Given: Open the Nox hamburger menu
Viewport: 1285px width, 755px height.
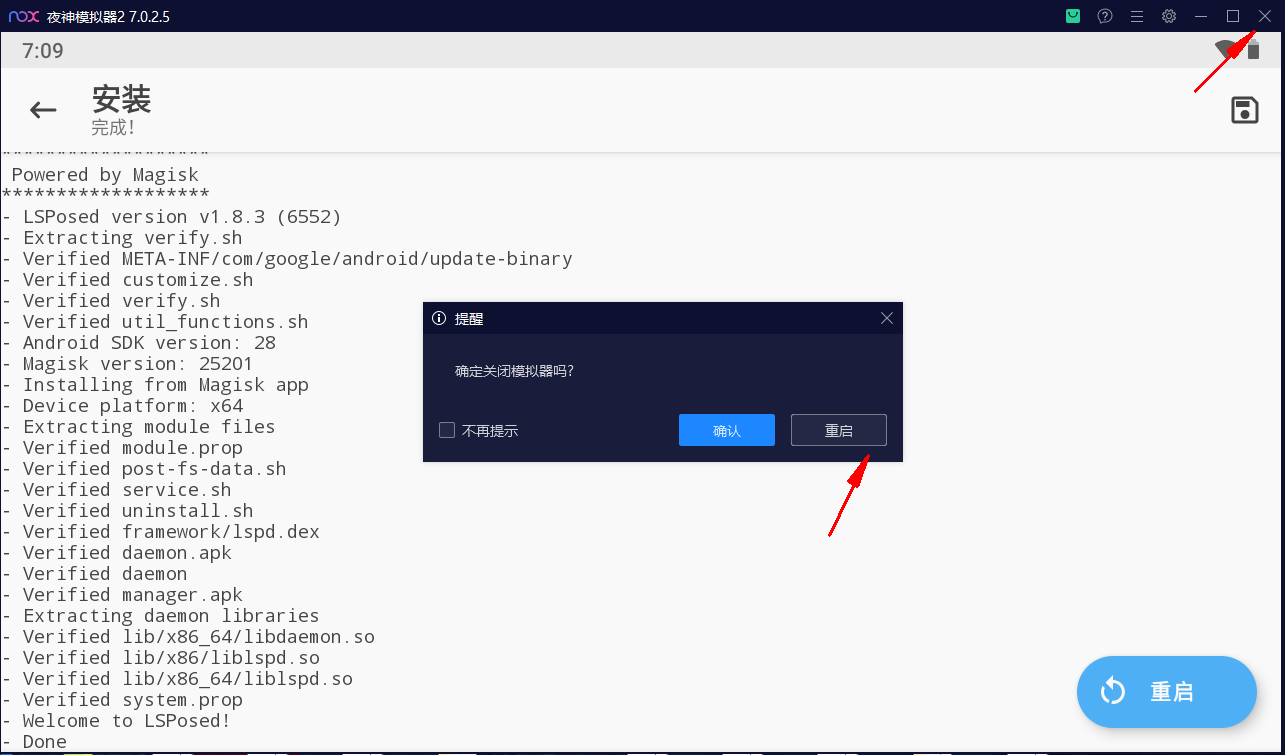Looking at the screenshot, I should click(1137, 16).
